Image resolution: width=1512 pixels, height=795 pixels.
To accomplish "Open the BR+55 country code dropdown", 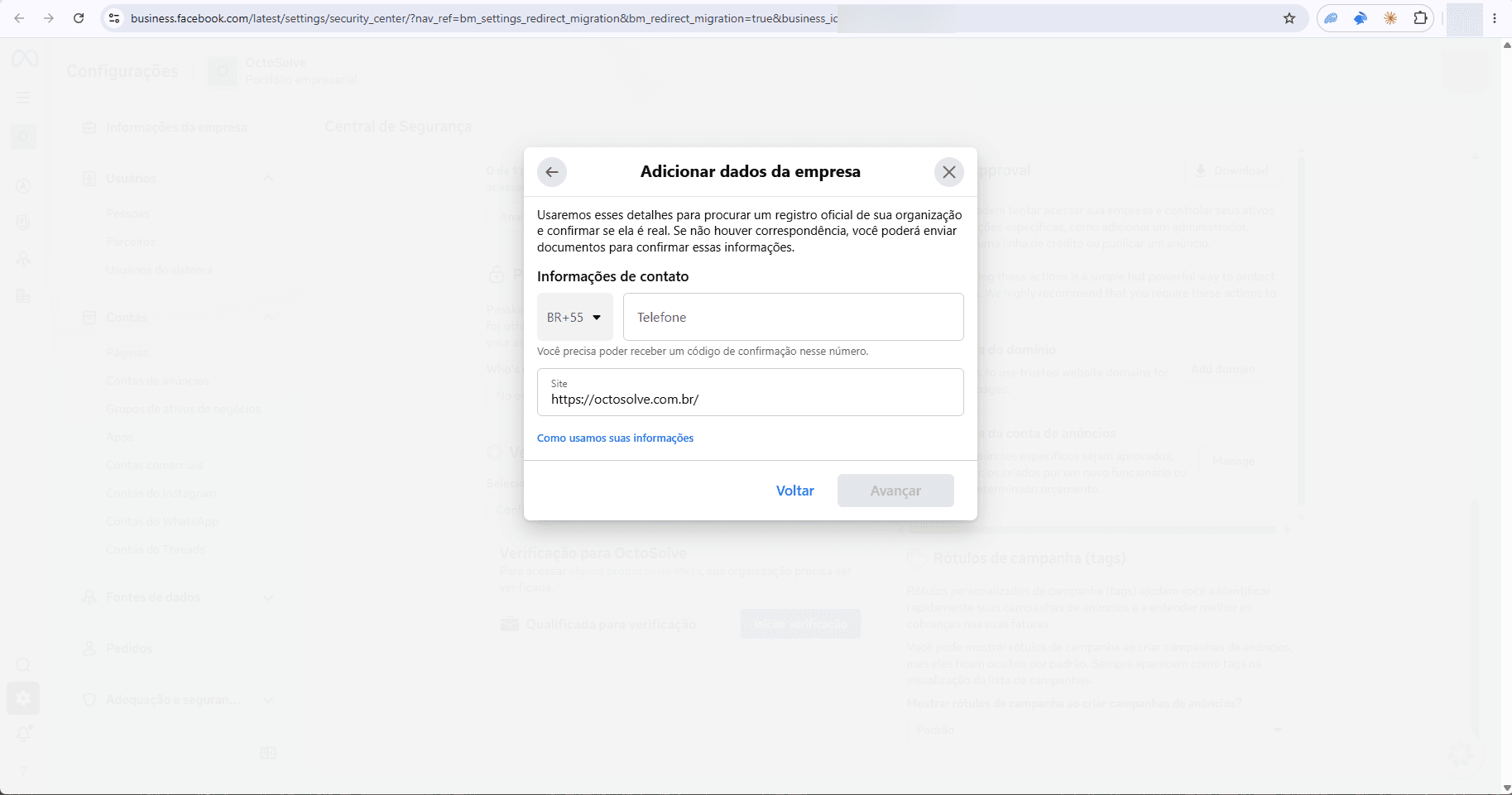I will click(x=574, y=317).
